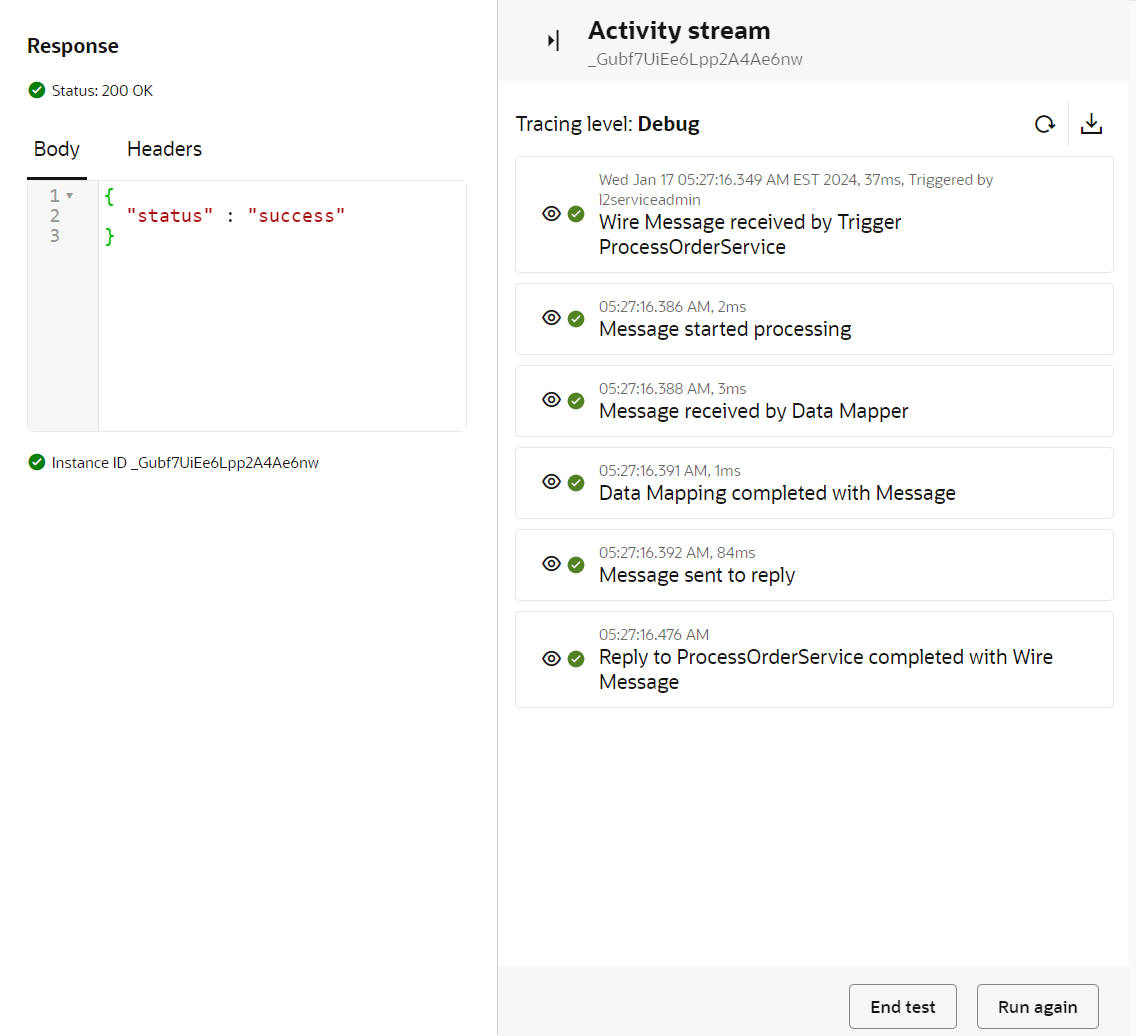Download the activity stream log
Viewport: 1136px width, 1036px height.
pos(1091,124)
